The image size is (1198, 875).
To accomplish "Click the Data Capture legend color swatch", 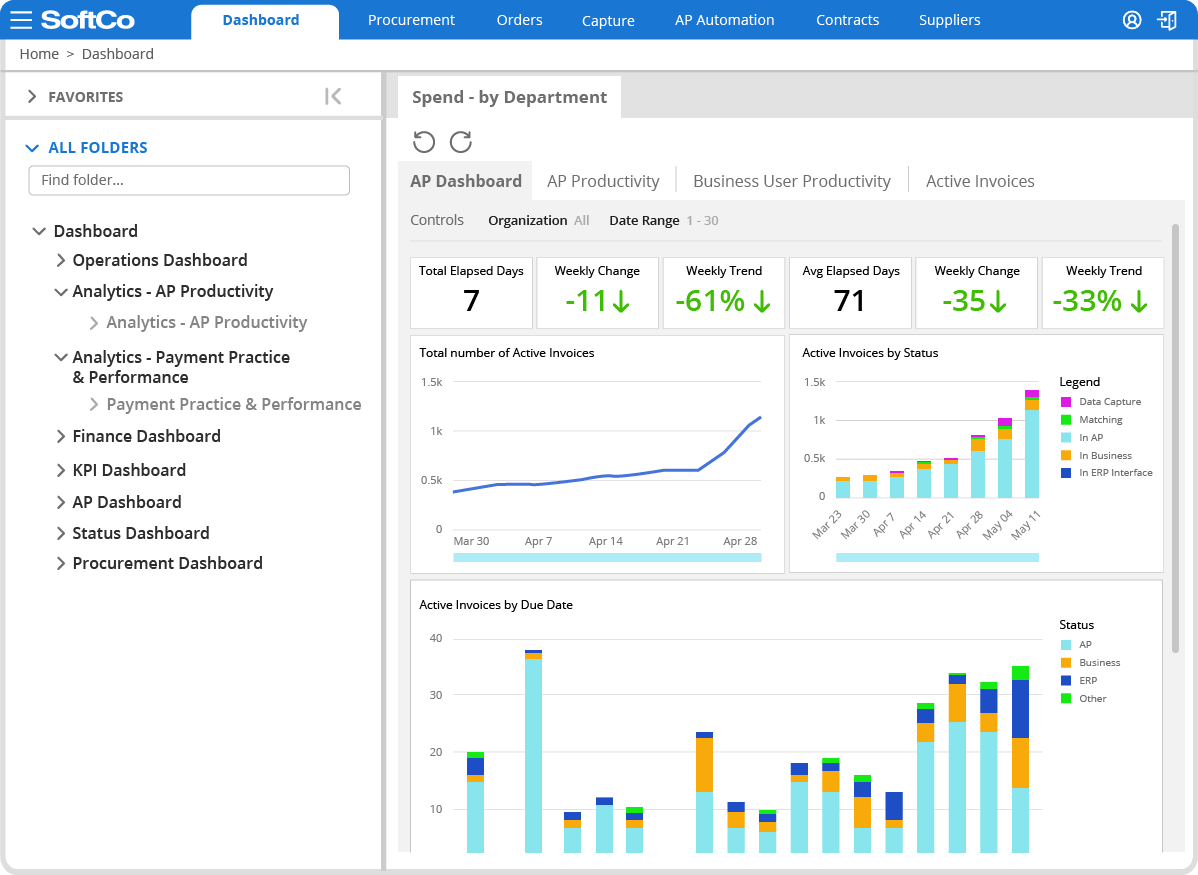I will click(1065, 402).
